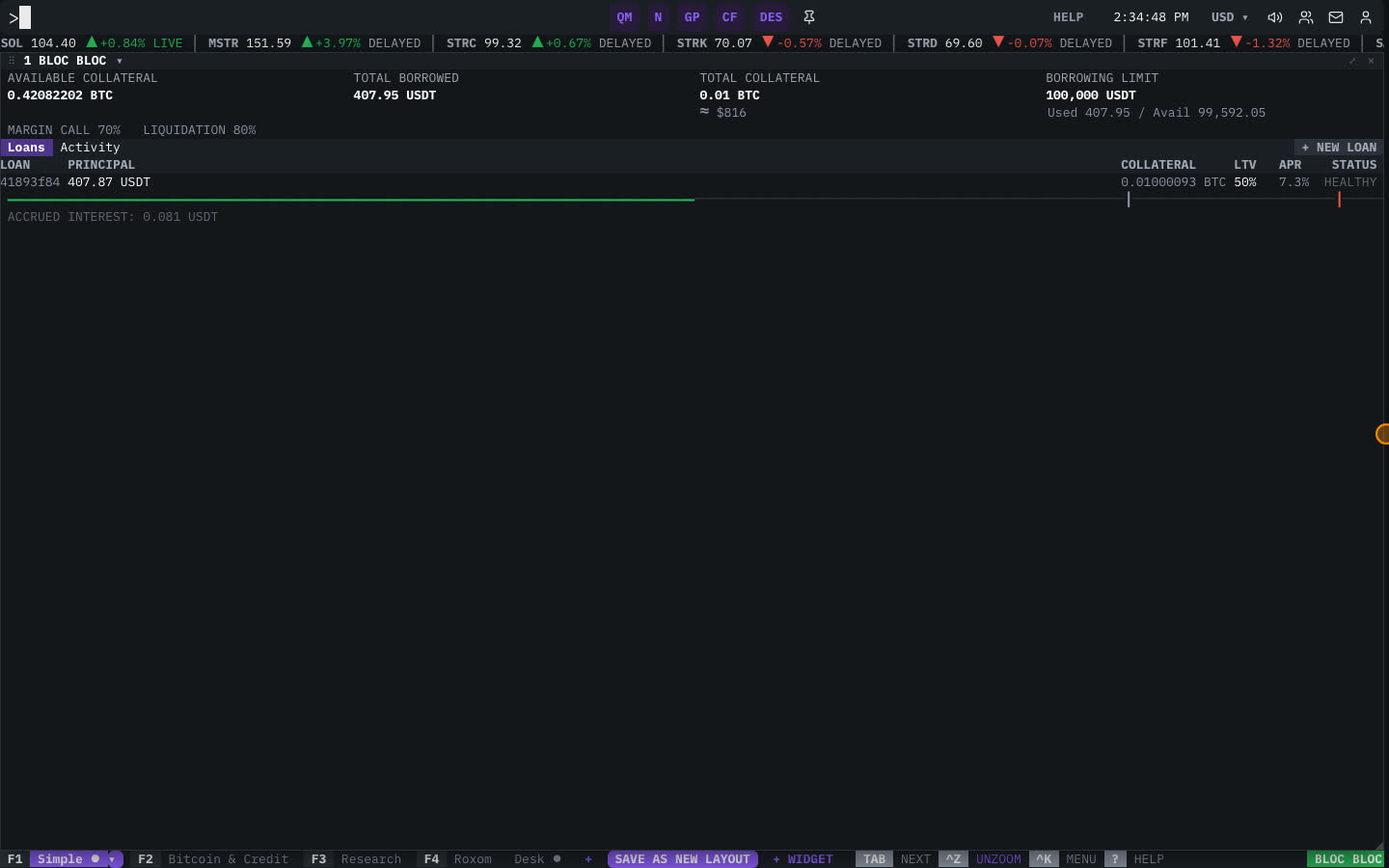Open the mail envelope icon
This screenshot has width=1389, height=868.
pos(1336,17)
